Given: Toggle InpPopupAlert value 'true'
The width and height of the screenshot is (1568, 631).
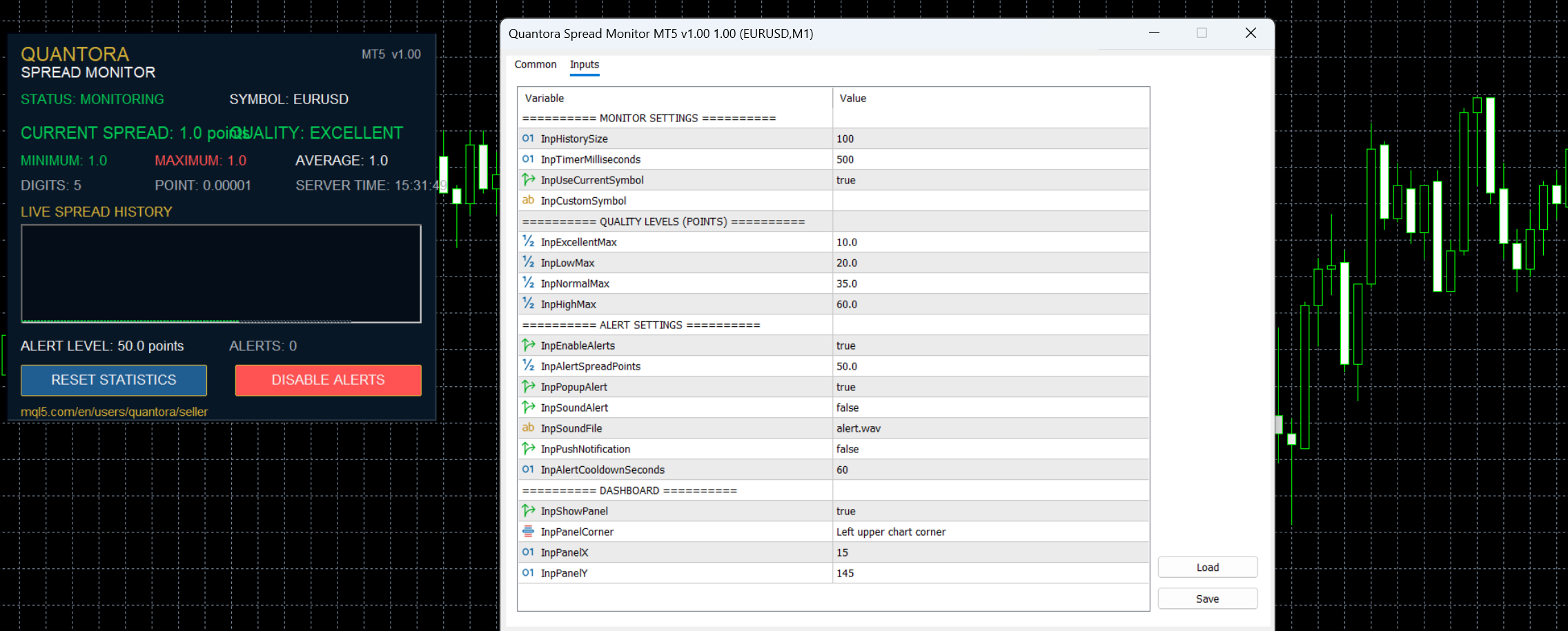Looking at the screenshot, I should 990,387.
